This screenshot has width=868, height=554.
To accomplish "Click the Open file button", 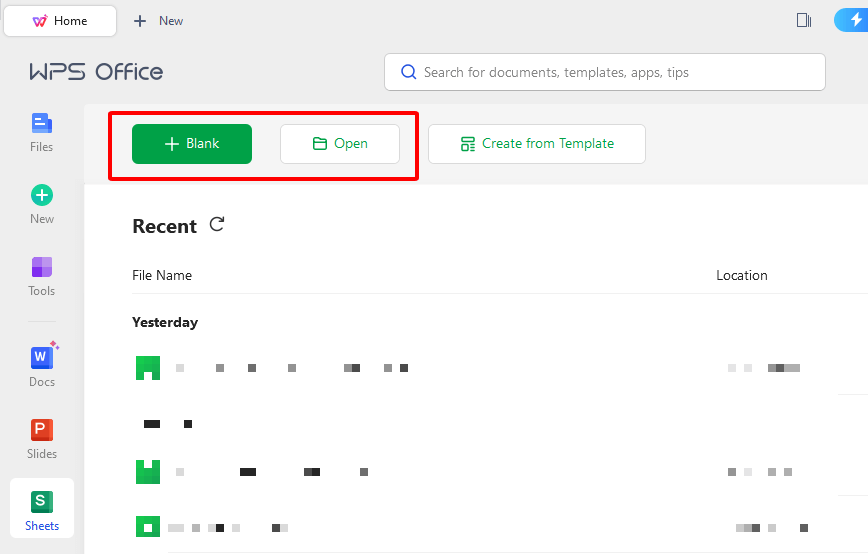I will [x=340, y=144].
